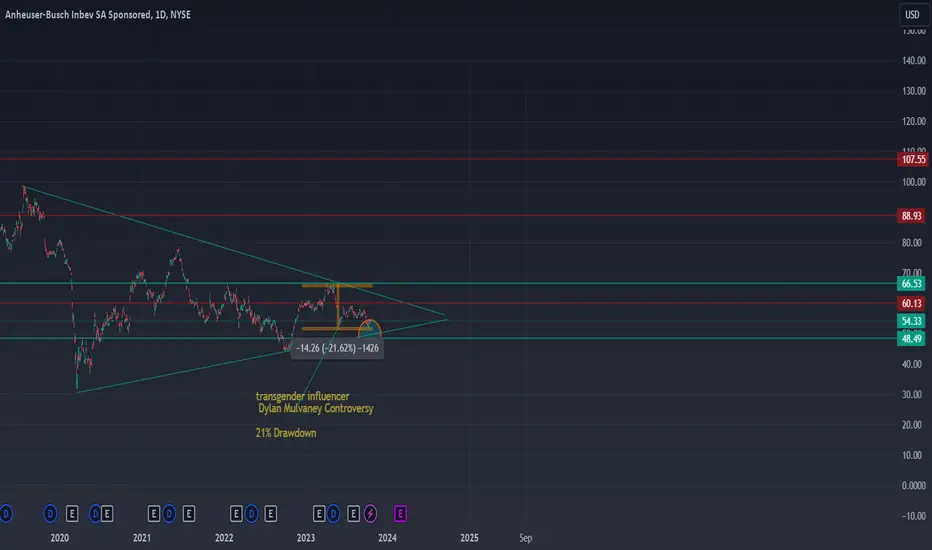
Task: Click the 140.00 value on price axis
Action: pyautogui.click(x=914, y=60)
